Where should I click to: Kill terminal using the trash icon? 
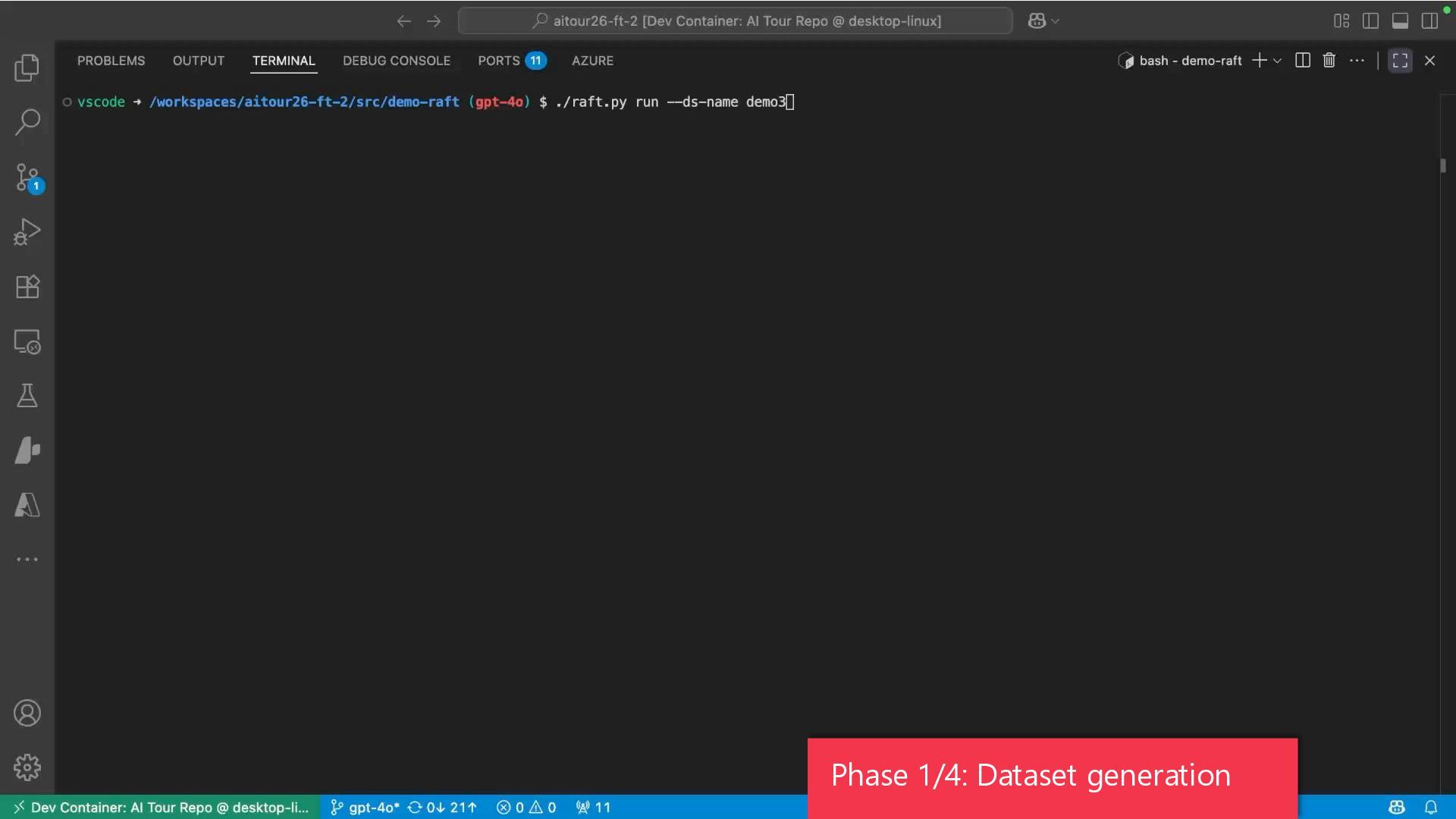[x=1329, y=61]
